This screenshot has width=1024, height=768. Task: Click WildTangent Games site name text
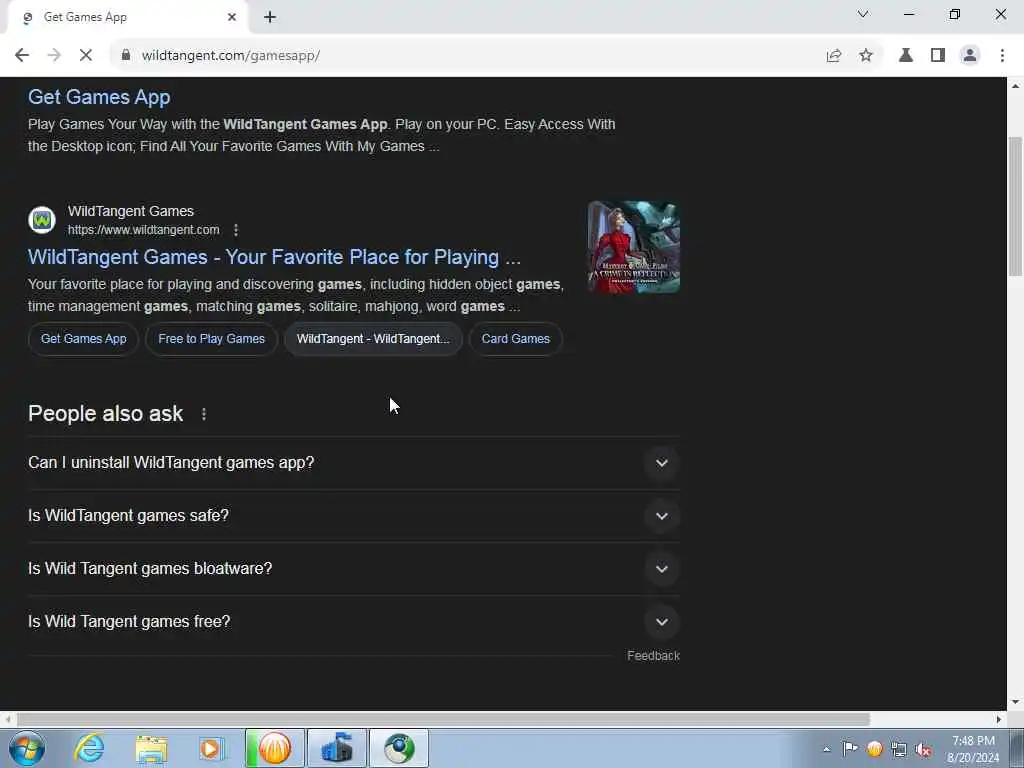(131, 211)
